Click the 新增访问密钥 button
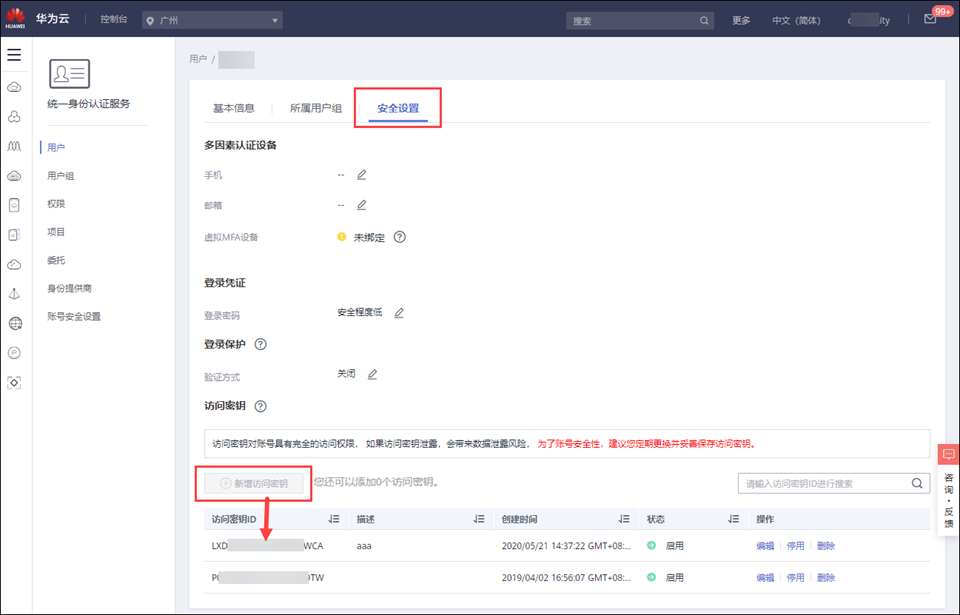This screenshot has width=960, height=615. pos(254,483)
